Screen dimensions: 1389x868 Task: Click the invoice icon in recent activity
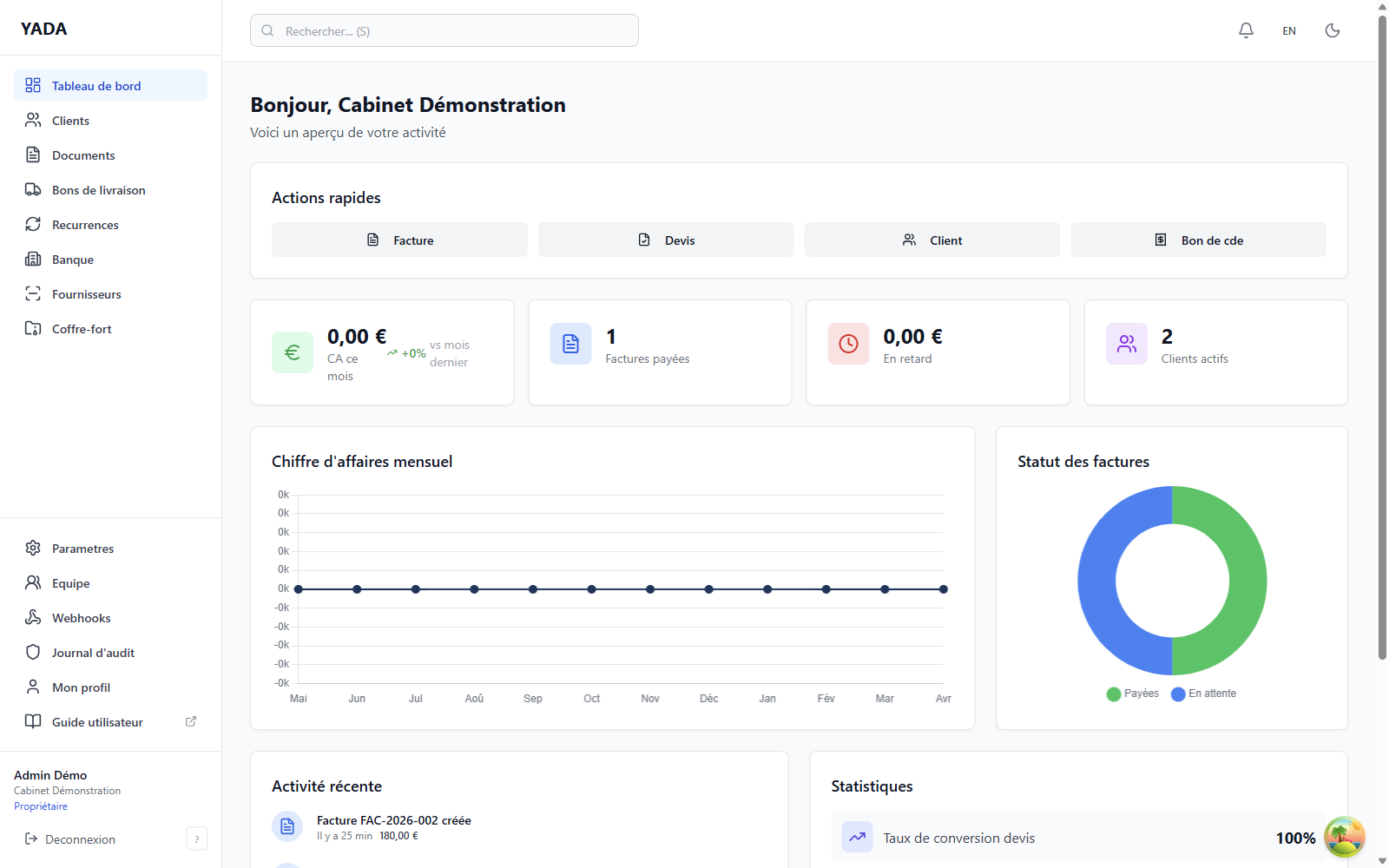[x=287, y=826]
